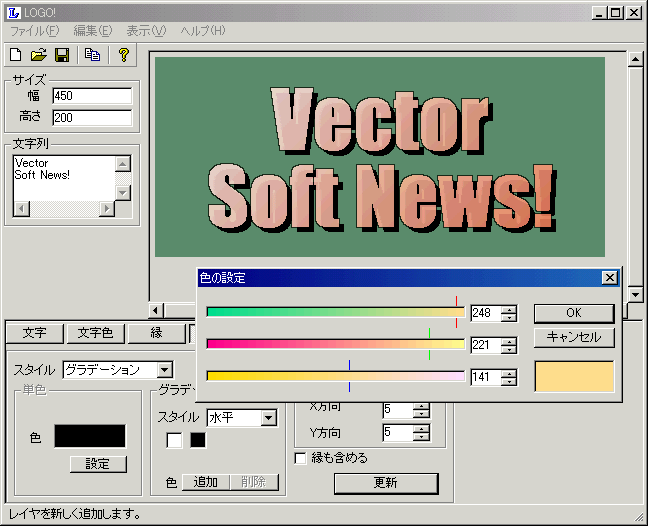Click the blue value field showing 141
Screen dimensions: 648x526
point(486,377)
